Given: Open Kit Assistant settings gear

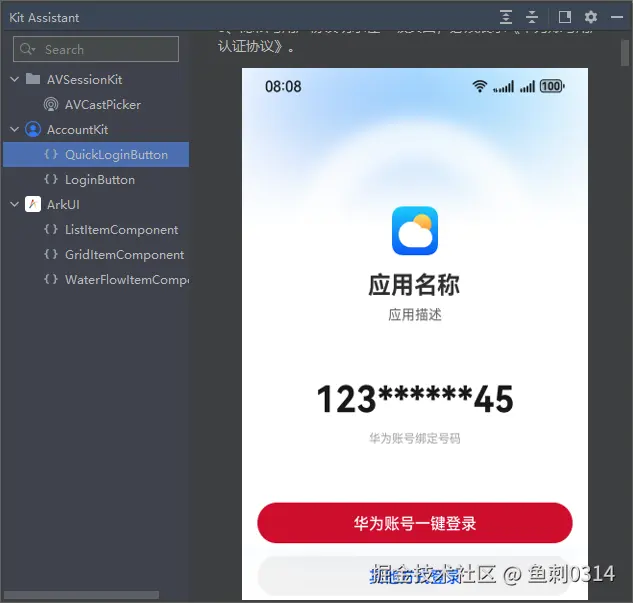Looking at the screenshot, I should coord(591,17).
